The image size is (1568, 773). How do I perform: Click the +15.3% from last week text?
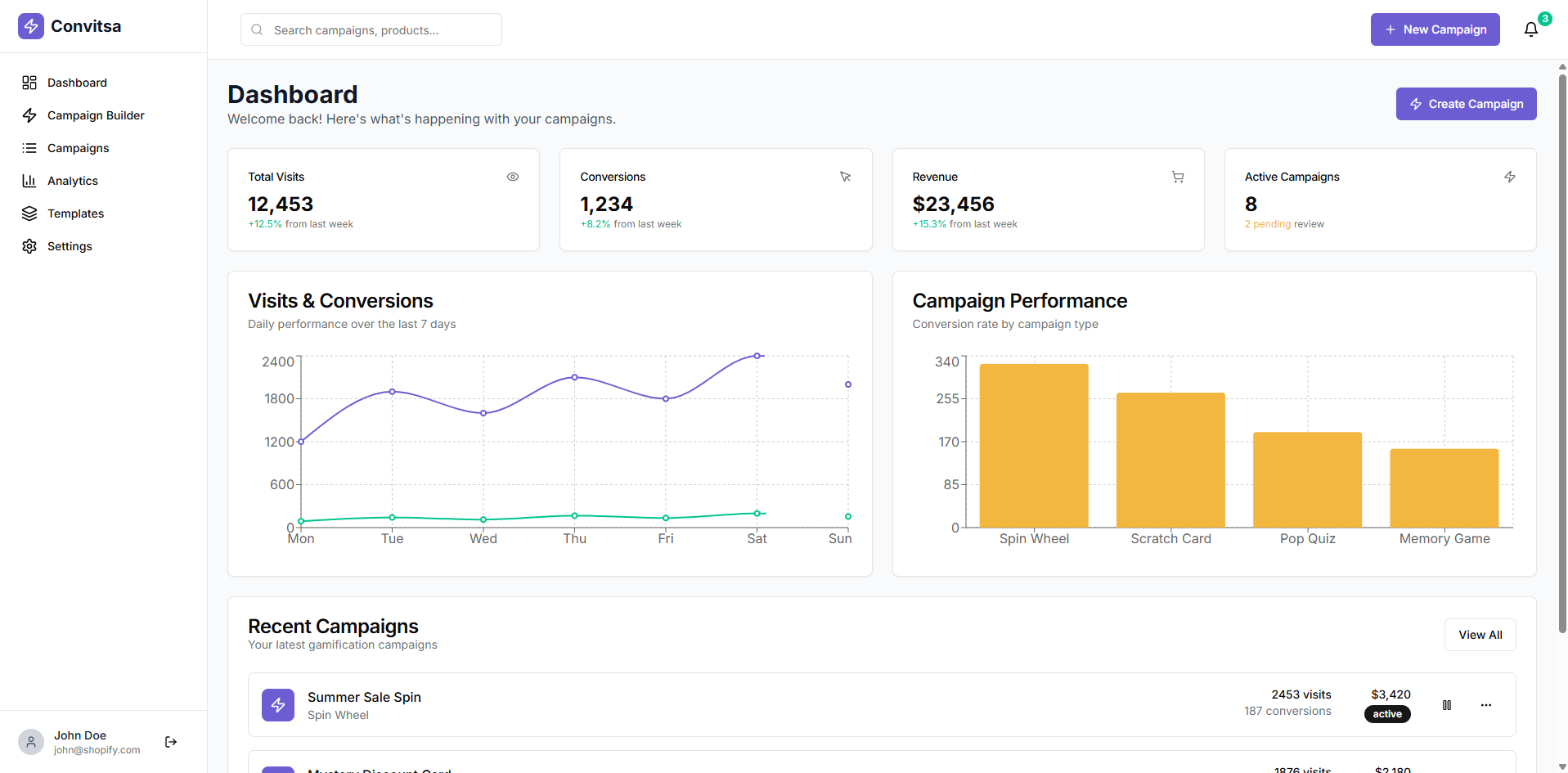965,224
